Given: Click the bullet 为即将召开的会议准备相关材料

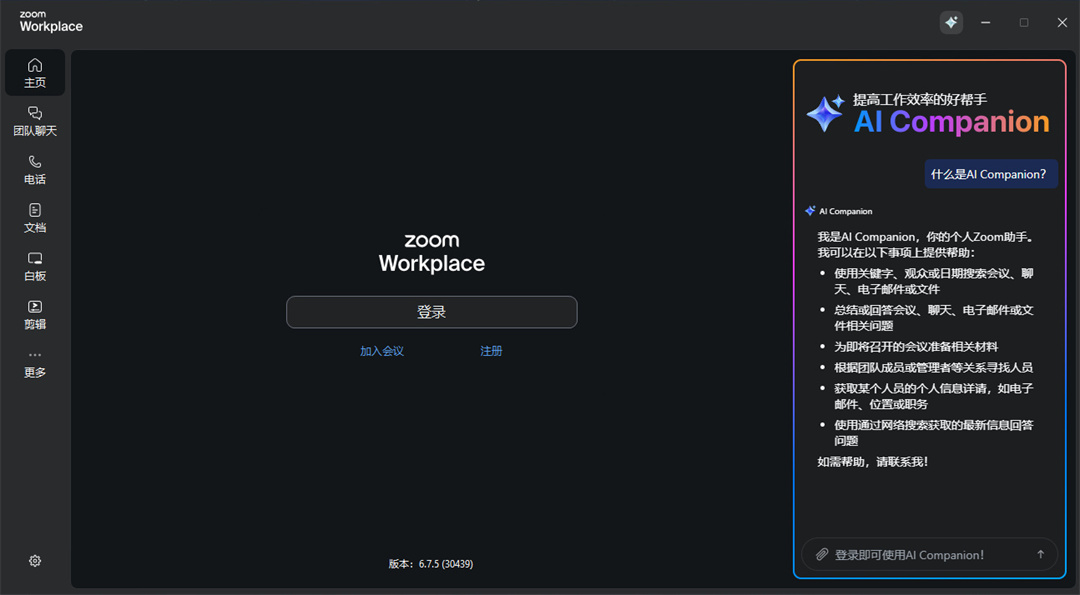Looking at the screenshot, I should pyautogui.click(x=916, y=346).
